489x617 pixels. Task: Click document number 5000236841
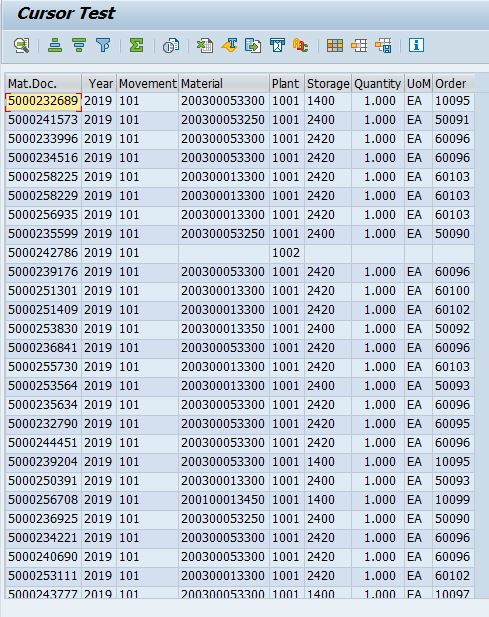[43, 348]
